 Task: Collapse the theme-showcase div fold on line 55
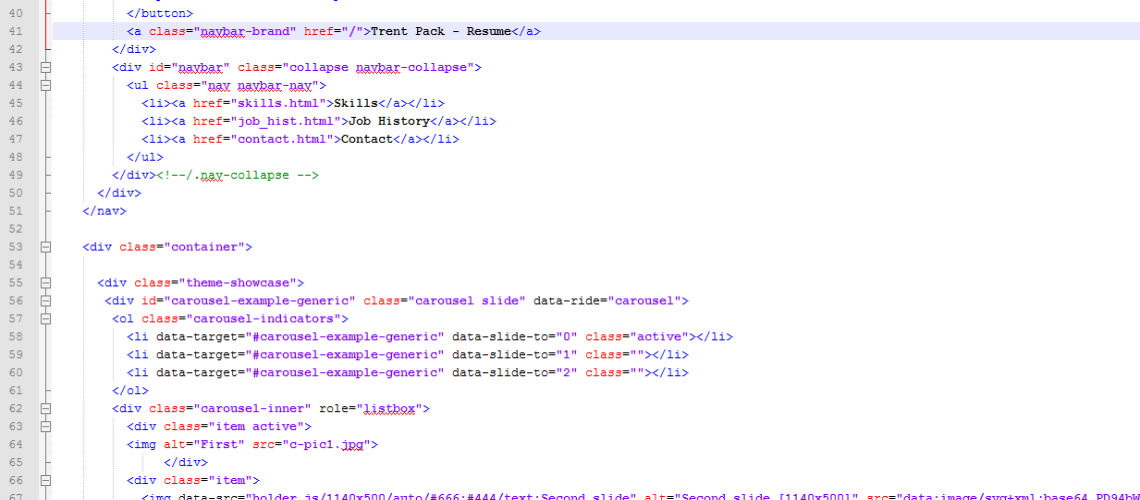coord(45,283)
